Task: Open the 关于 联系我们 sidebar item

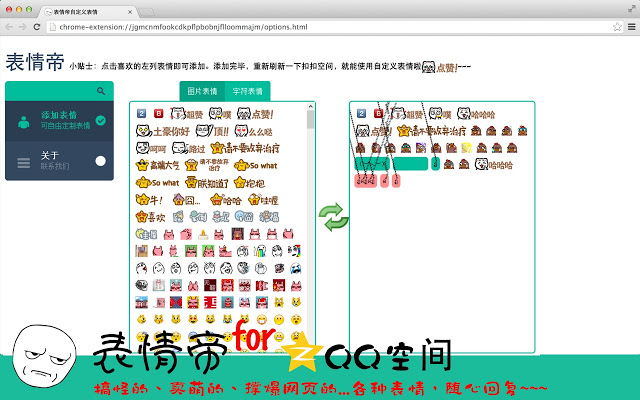Action: tap(59, 161)
